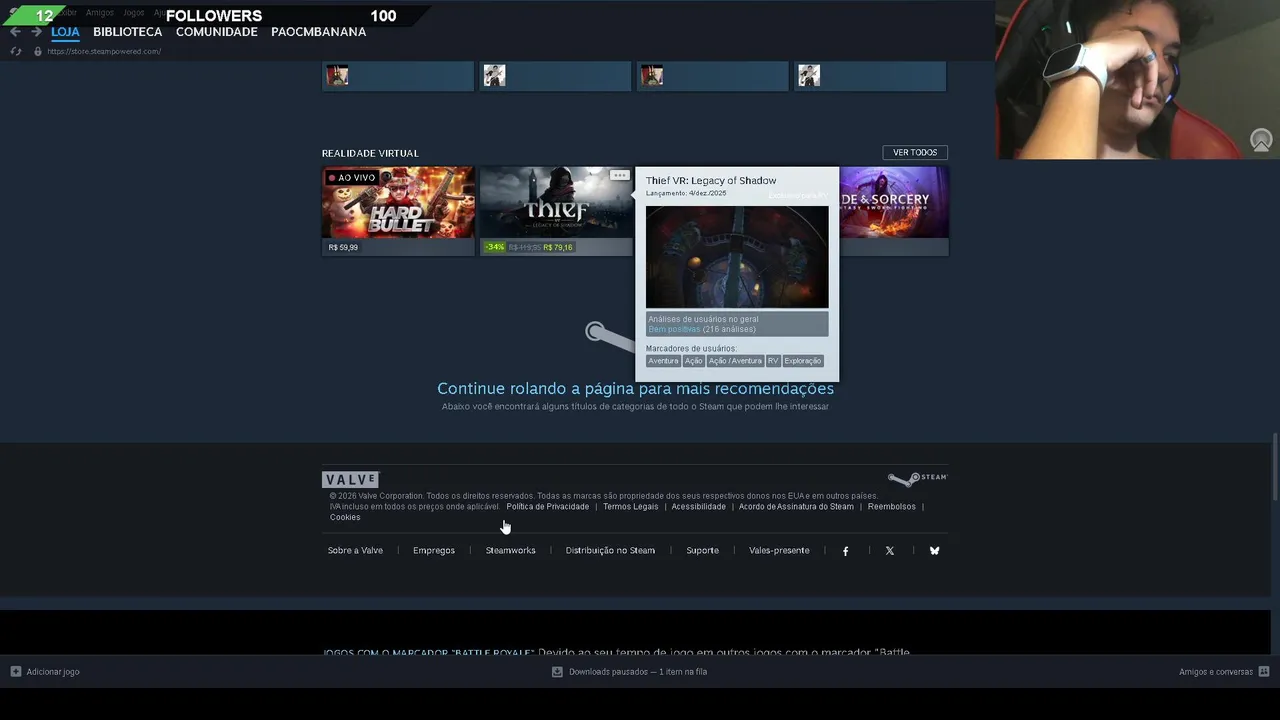This screenshot has width=1280, height=720.
Task: Open Acessibilidade link
Action: tap(699, 507)
